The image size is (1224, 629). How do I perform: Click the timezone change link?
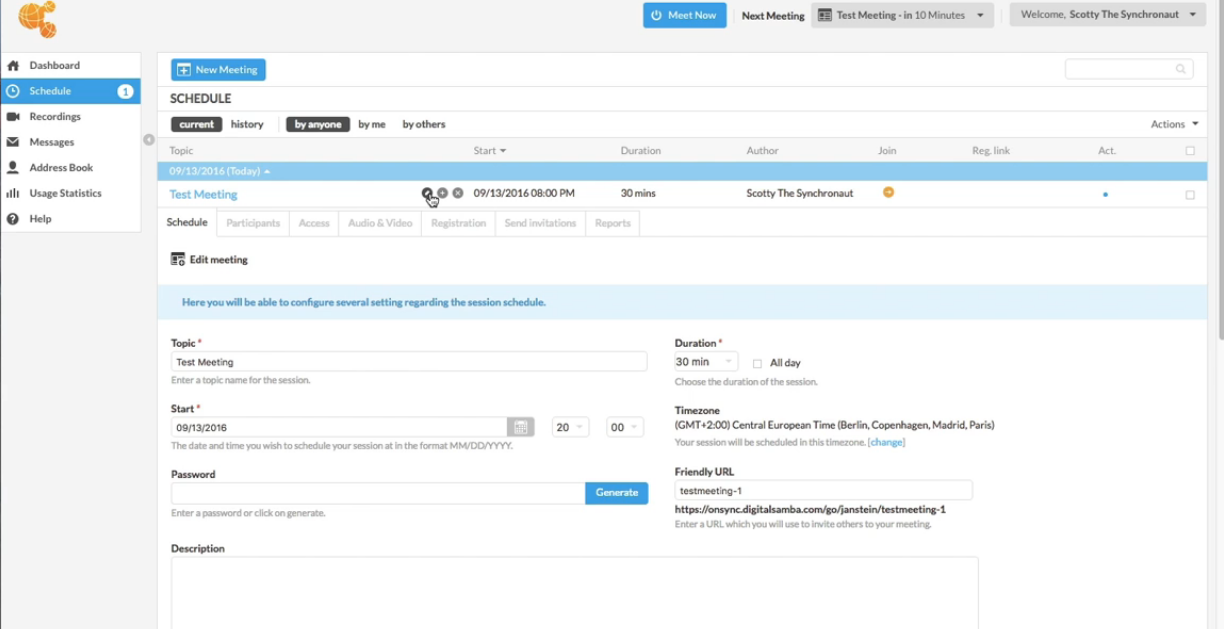(886, 442)
